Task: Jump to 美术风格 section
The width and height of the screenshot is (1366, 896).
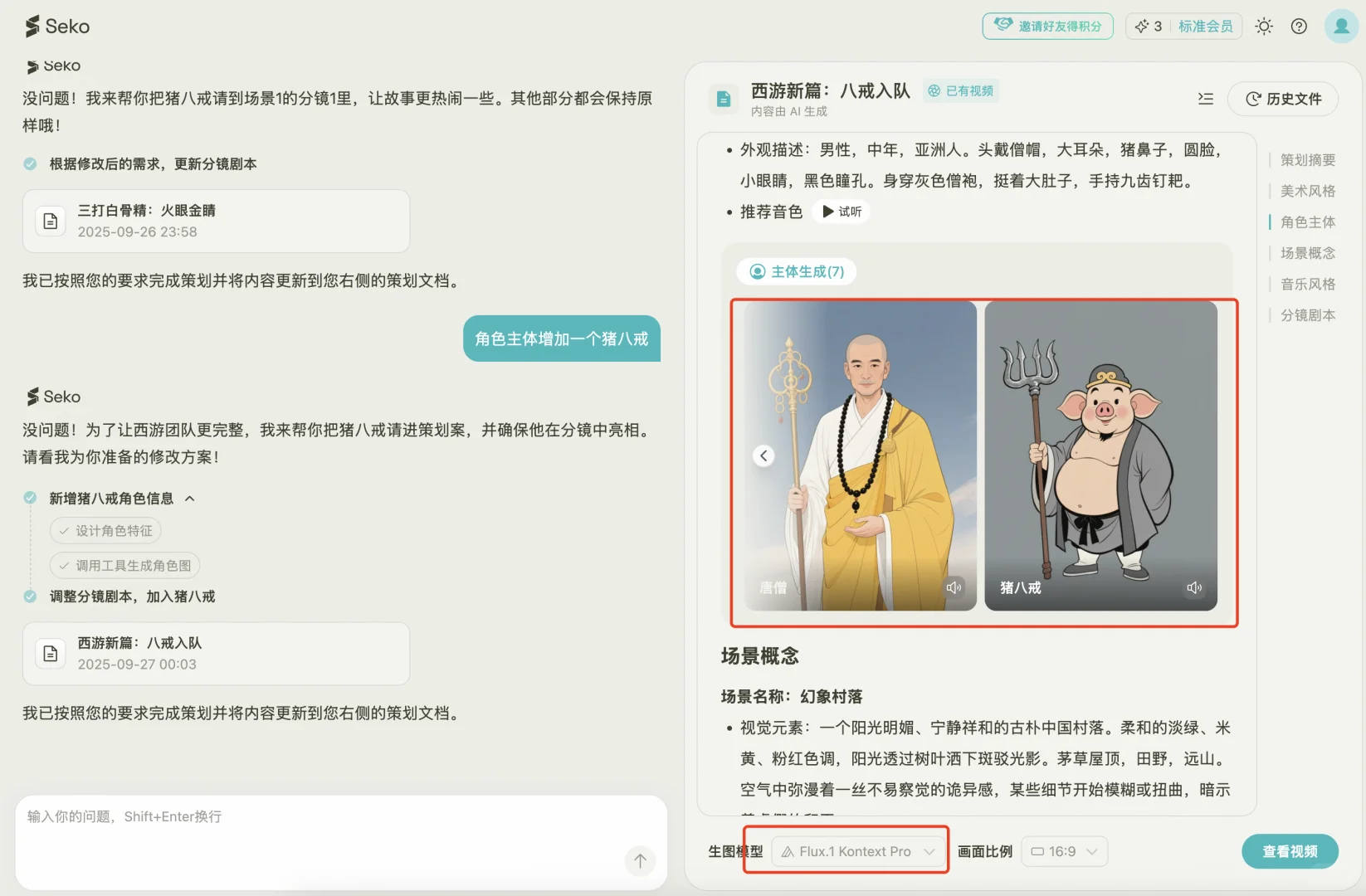Action: tap(1308, 191)
